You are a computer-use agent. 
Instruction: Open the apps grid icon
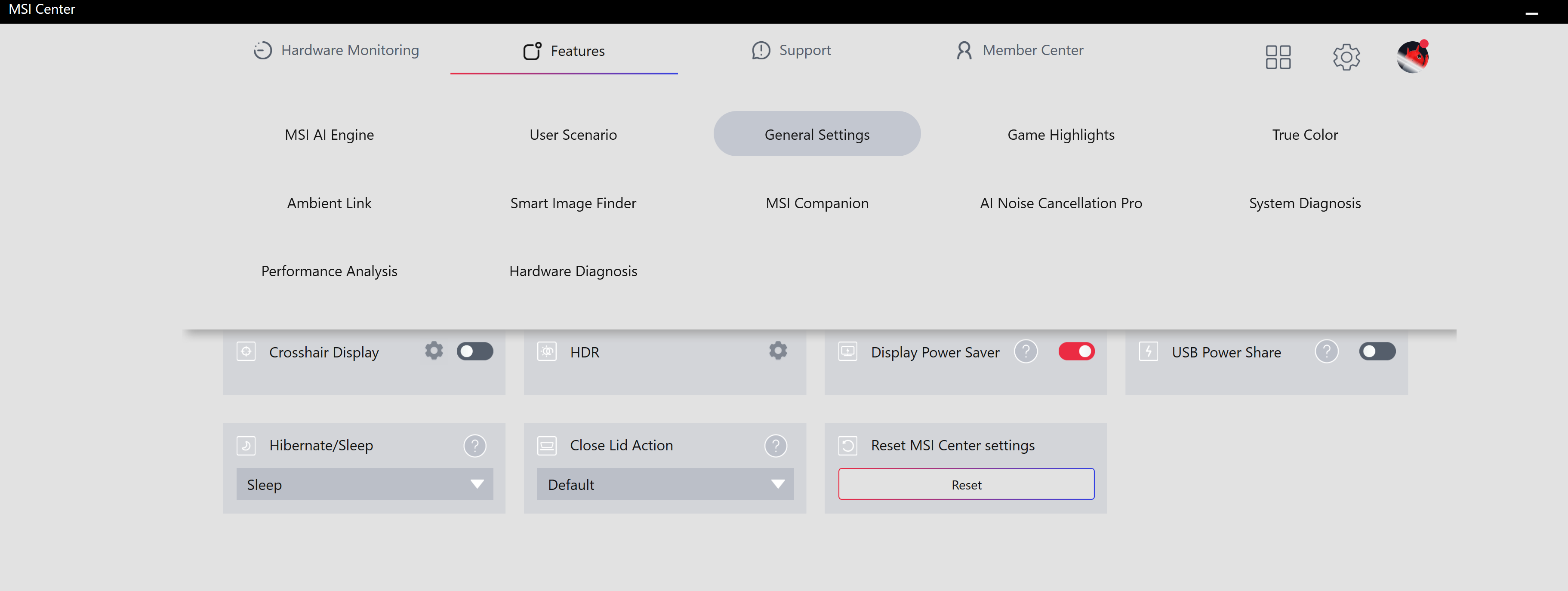(1278, 57)
